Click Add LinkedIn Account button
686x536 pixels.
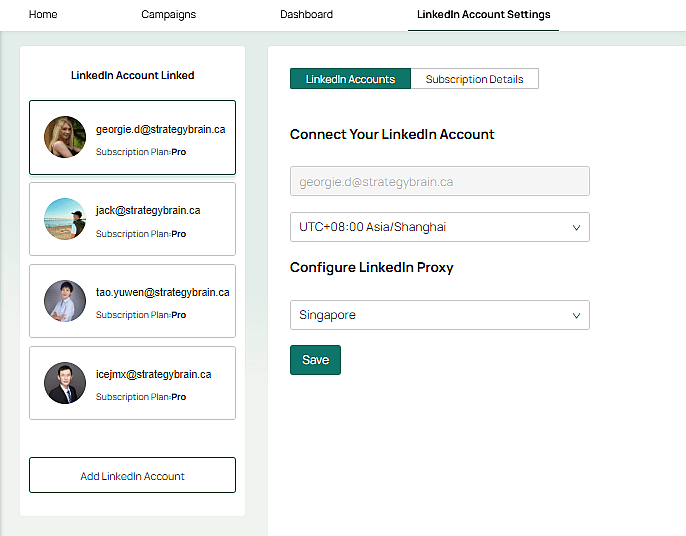(x=132, y=475)
